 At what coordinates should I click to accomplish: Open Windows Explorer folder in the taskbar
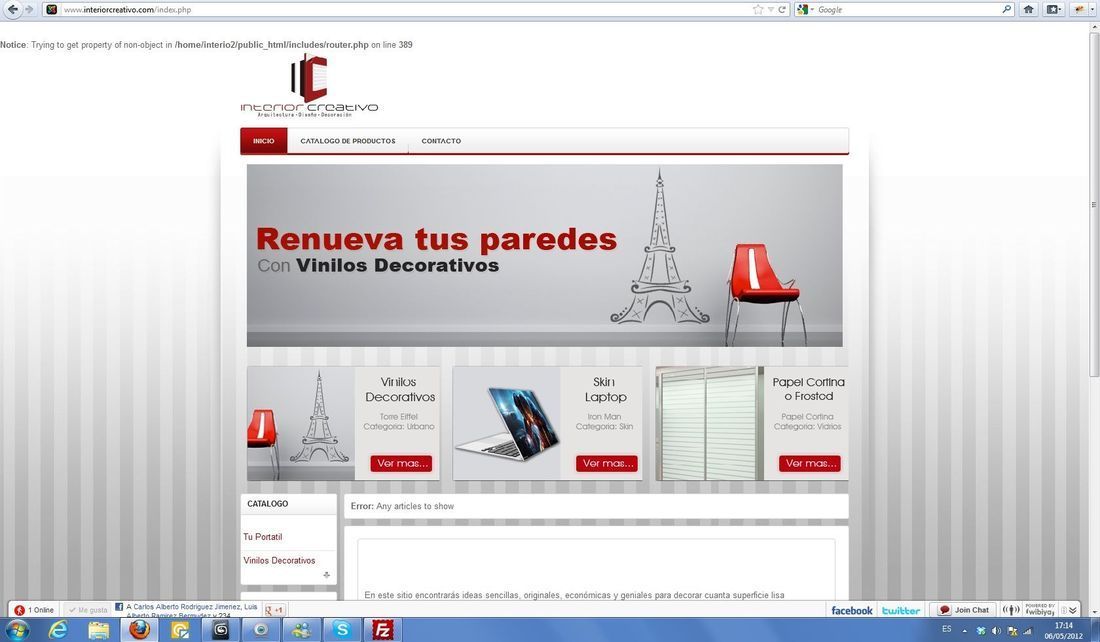98,629
